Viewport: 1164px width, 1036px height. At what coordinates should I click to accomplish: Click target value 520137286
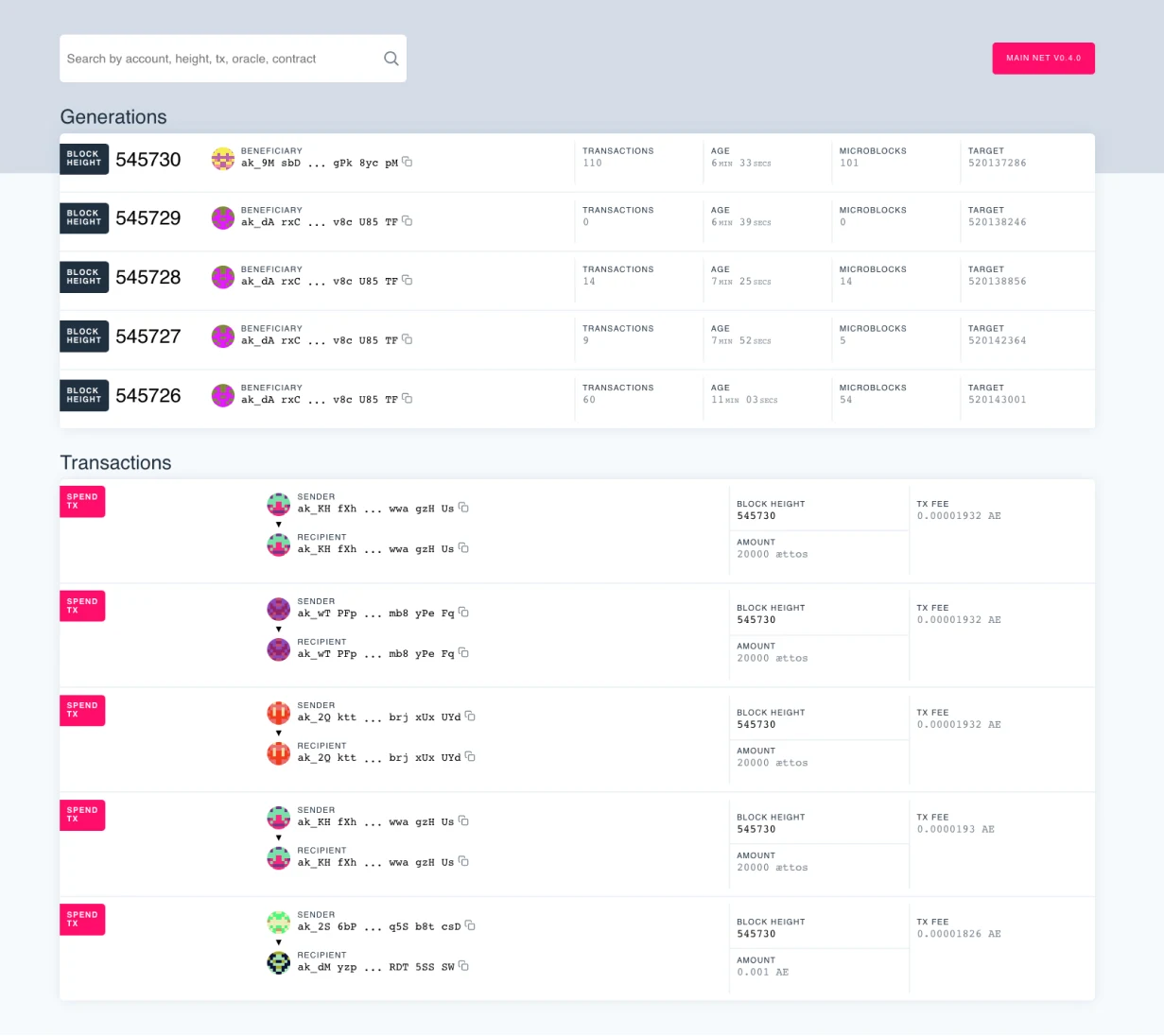pos(997,164)
